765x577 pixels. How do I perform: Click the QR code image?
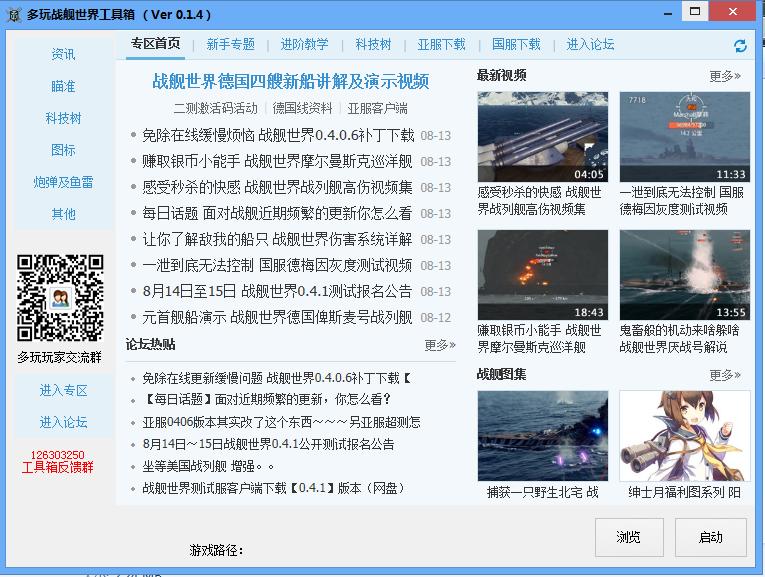pyautogui.click(x=60, y=298)
